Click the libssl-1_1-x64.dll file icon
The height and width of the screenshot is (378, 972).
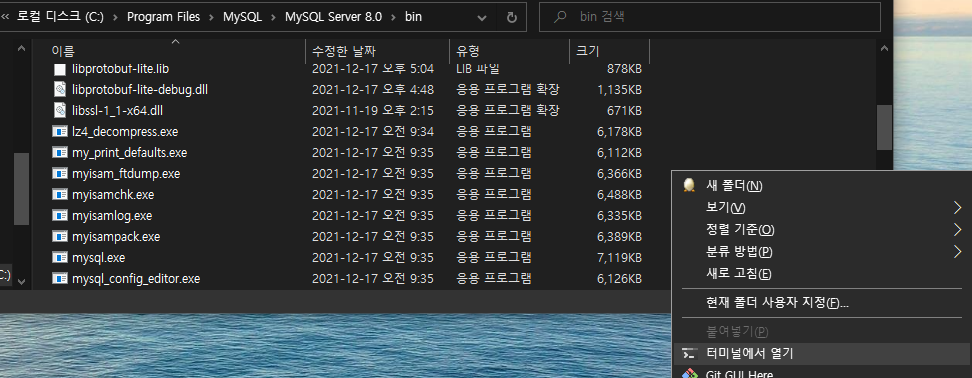click(x=60, y=110)
